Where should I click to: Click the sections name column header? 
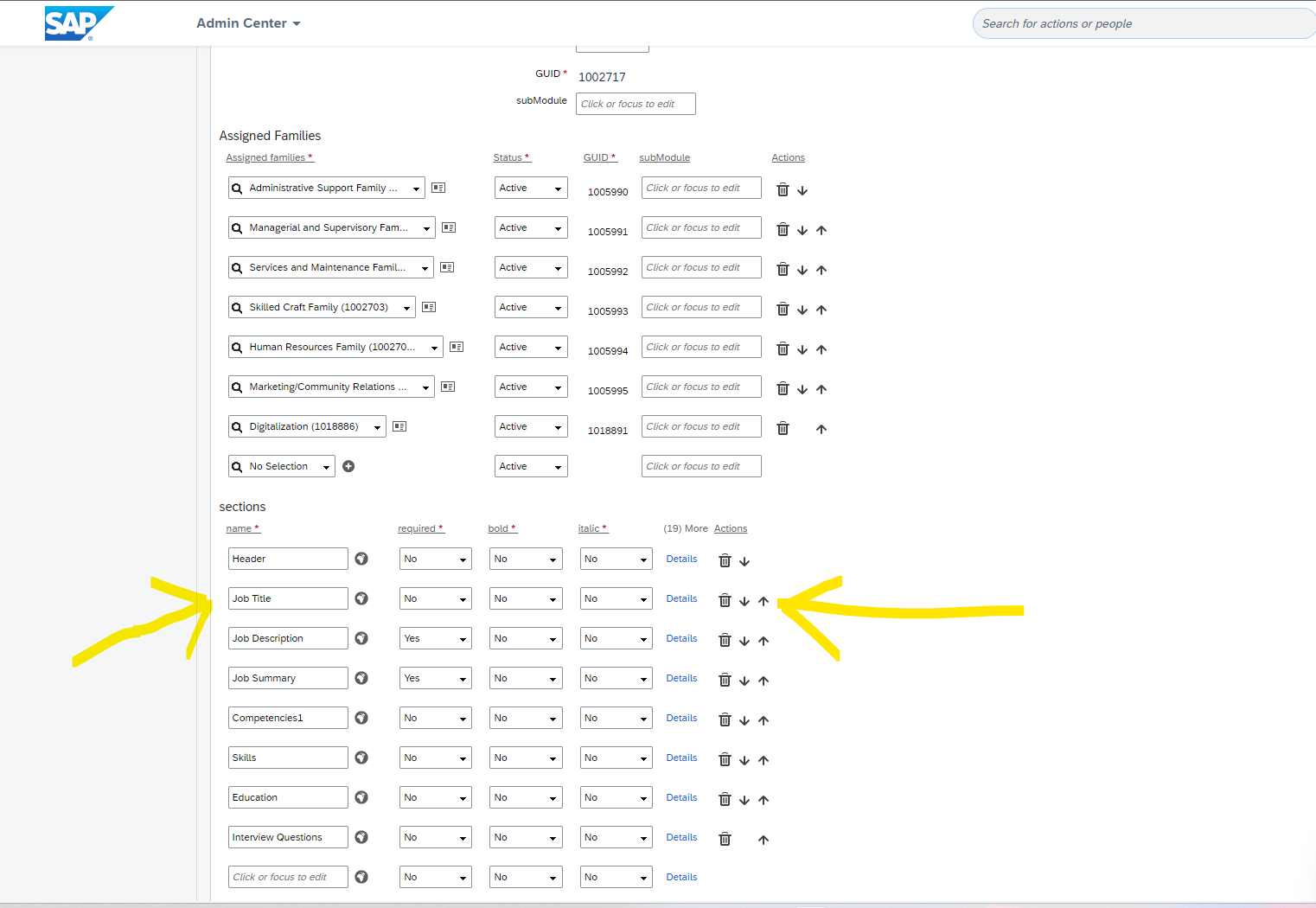[242, 528]
